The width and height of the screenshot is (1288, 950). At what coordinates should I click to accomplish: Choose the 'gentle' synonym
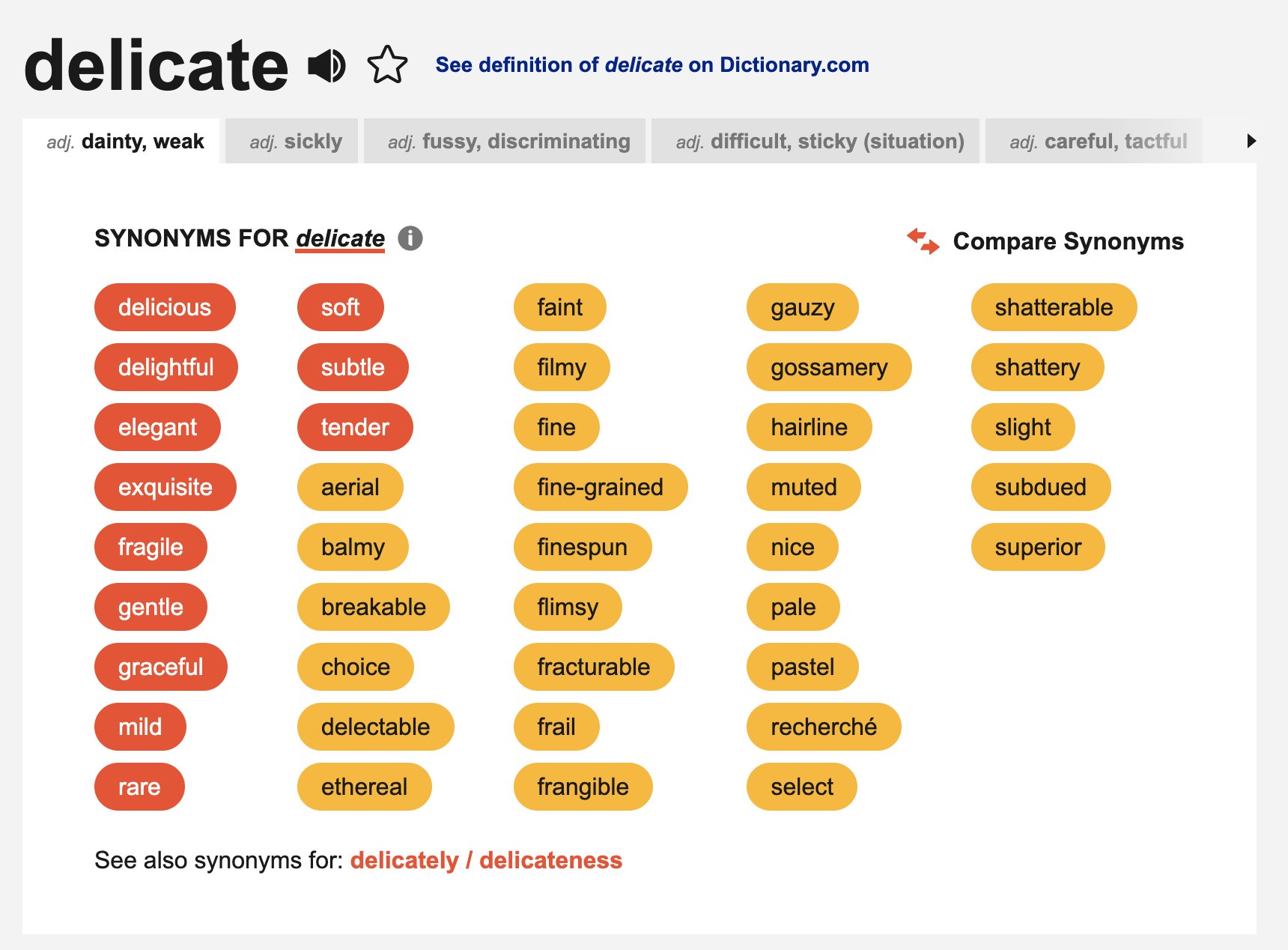click(x=151, y=607)
